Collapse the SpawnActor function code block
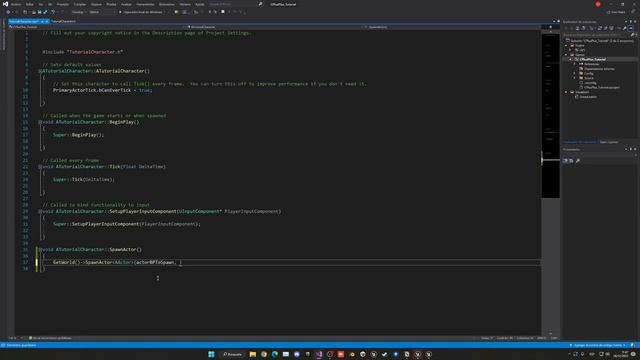 pos(40,249)
